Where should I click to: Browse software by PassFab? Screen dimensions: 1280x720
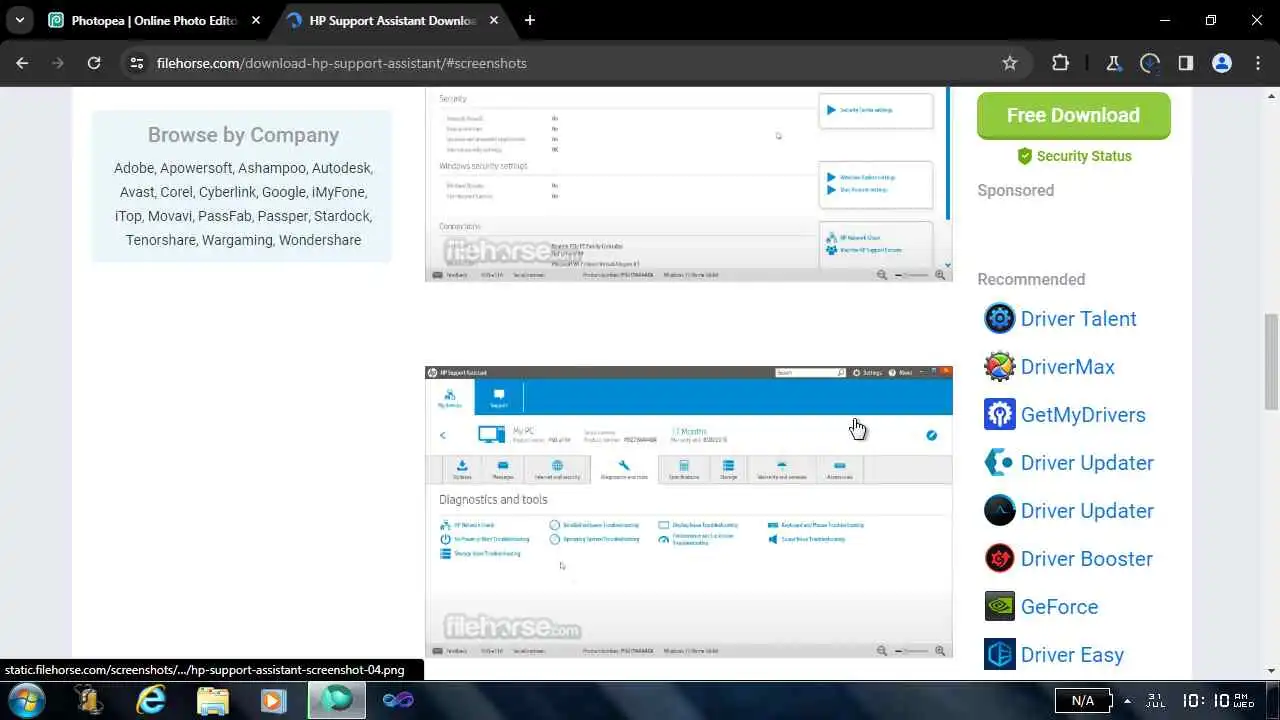(x=225, y=216)
